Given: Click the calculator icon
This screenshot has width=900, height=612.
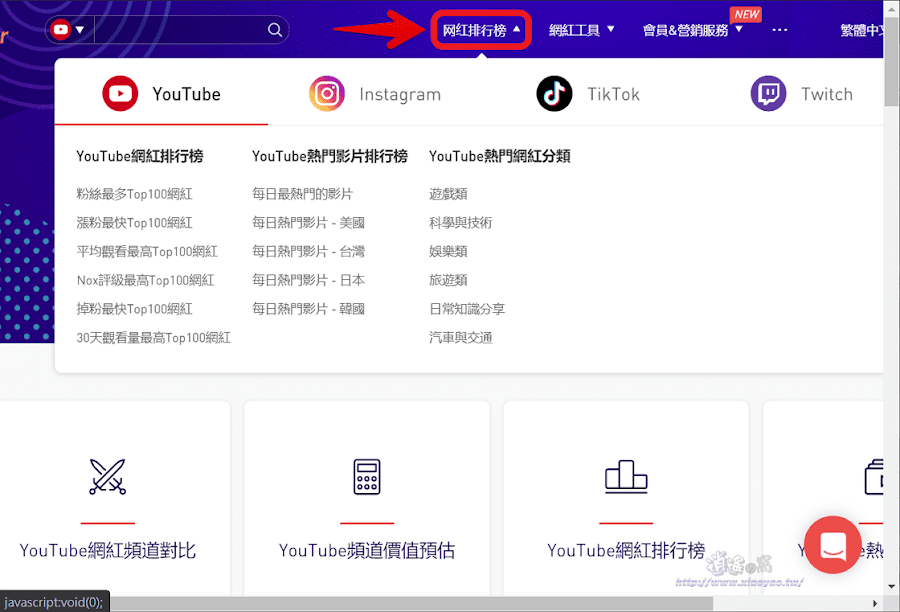Looking at the screenshot, I should 367,477.
